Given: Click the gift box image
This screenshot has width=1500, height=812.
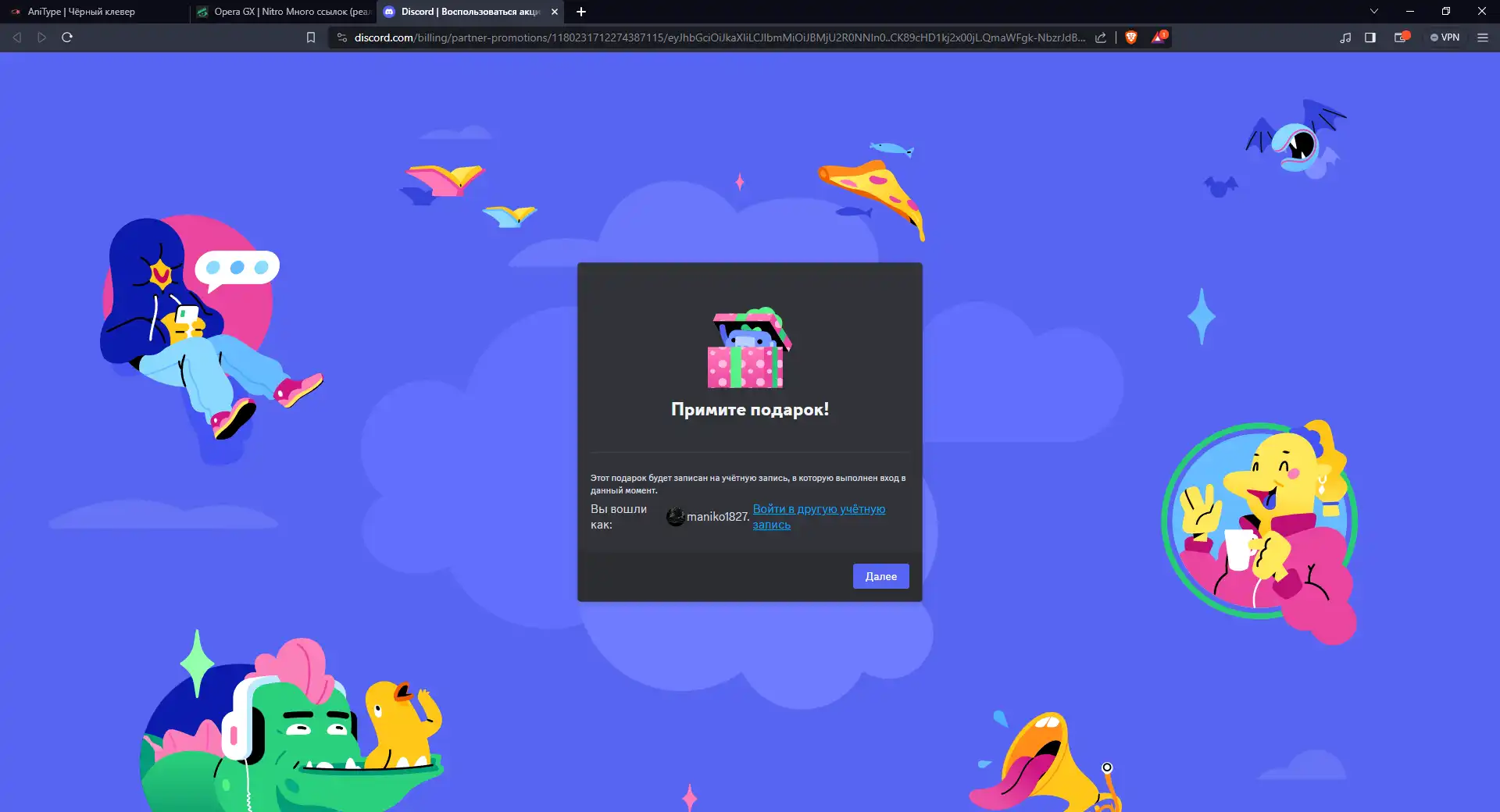Looking at the screenshot, I should pos(750,347).
